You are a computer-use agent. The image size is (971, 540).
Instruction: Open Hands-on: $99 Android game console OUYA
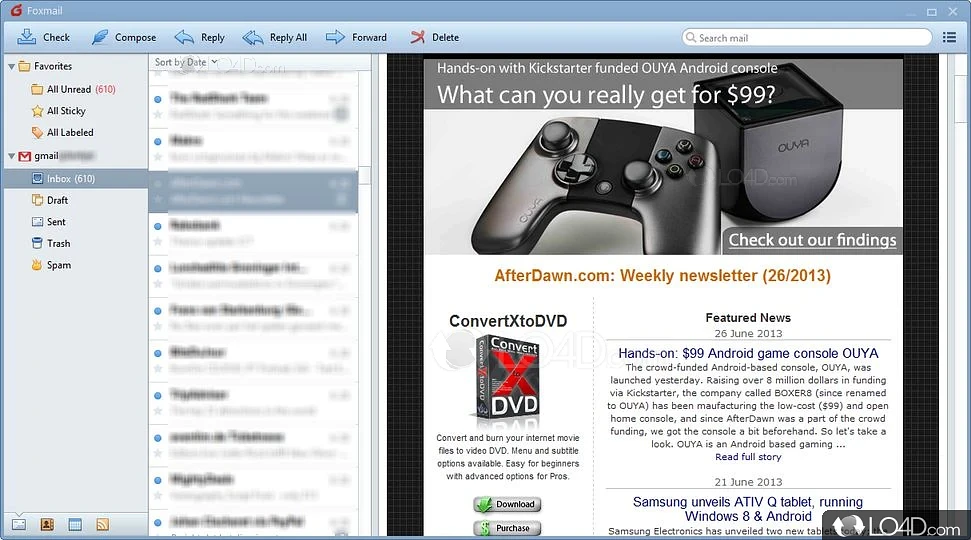[748, 353]
